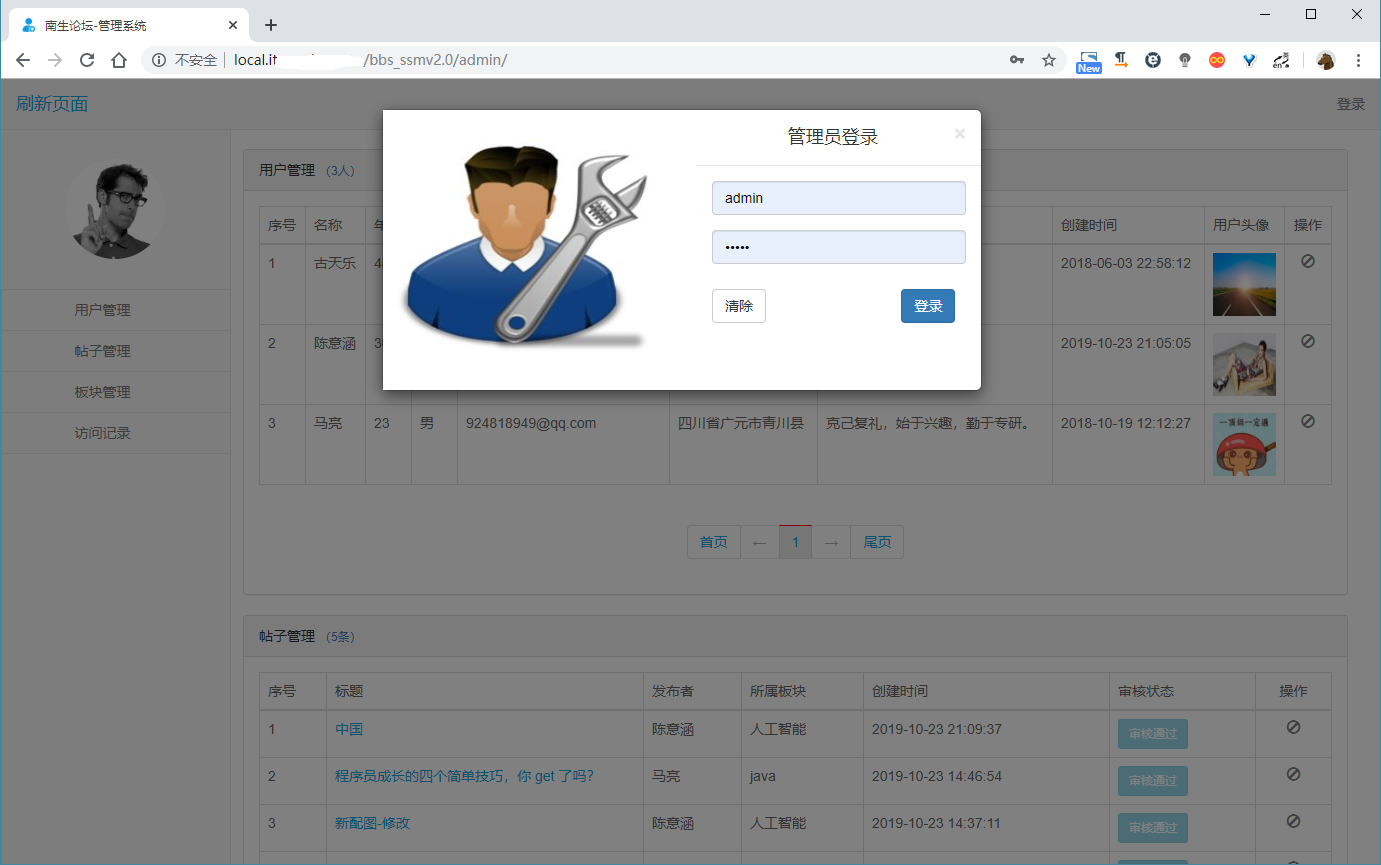Screen dimensions: 1381x865
Task: Open saved password key icon
Action: (1017, 60)
